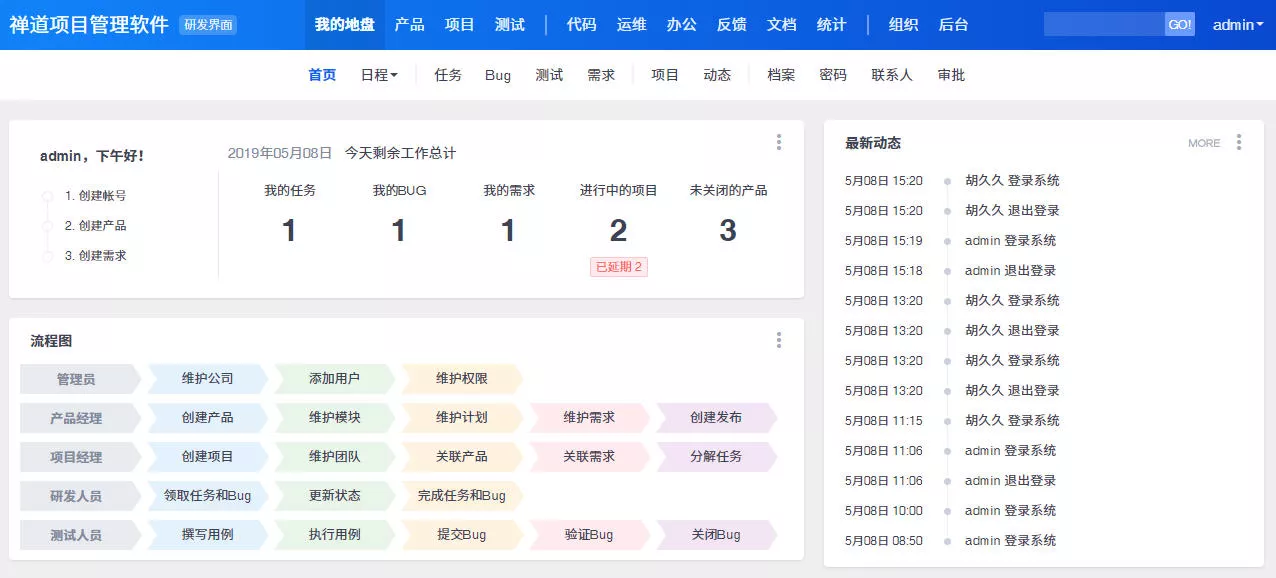The image size is (1276, 578).
Task: Switch to the Bug sub-tab
Action: pos(498,75)
